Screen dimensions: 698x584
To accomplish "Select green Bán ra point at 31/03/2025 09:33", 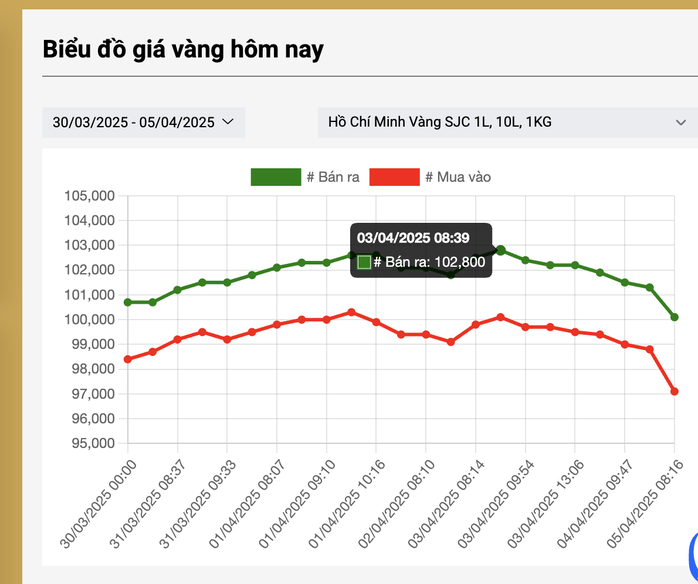I will [x=227, y=282].
